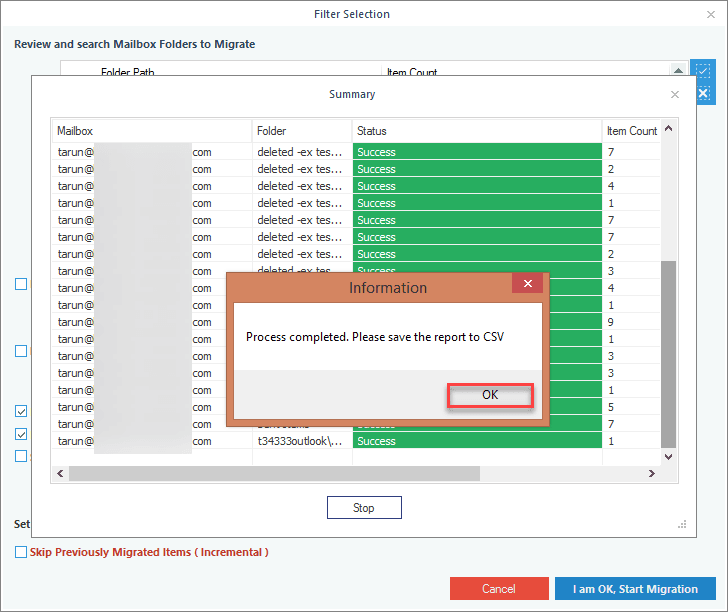Click the Cancel button
728x612 pixels.
click(x=499, y=588)
